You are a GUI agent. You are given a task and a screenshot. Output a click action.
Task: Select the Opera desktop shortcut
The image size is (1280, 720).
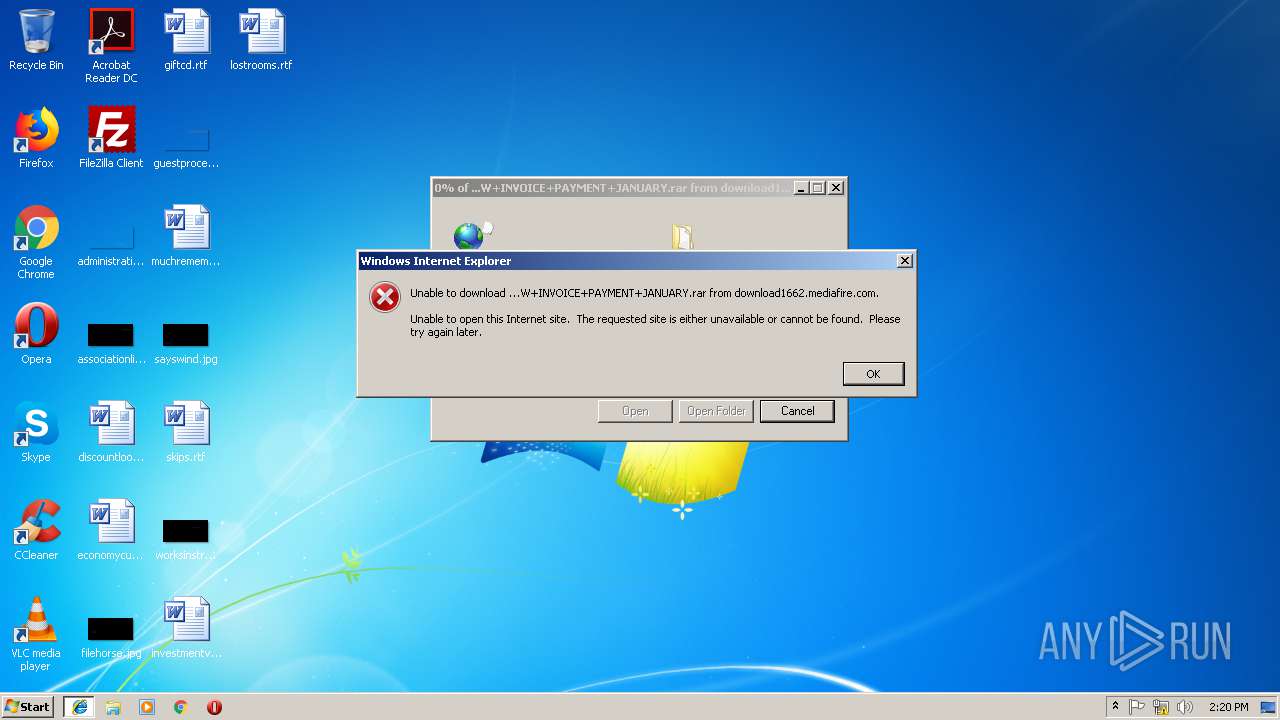pyautogui.click(x=36, y=334)
